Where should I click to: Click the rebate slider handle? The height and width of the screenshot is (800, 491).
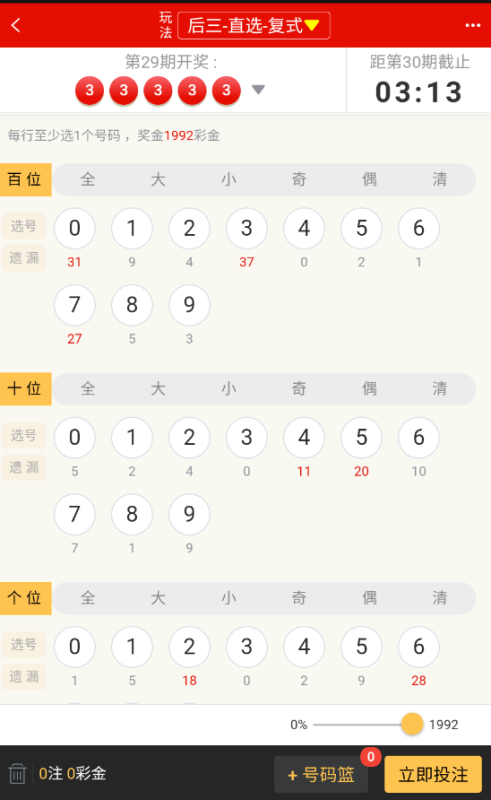coord(412,724)
